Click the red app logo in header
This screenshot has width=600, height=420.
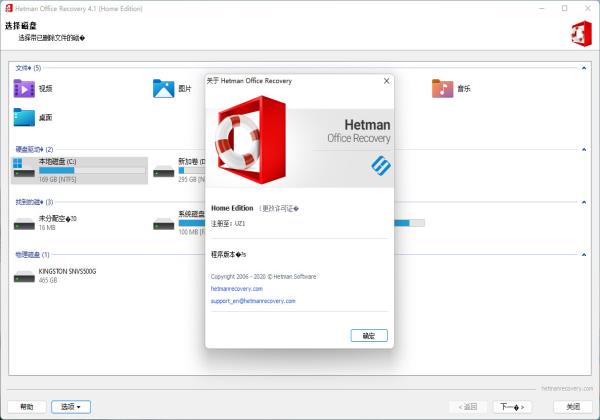(581, 34)
